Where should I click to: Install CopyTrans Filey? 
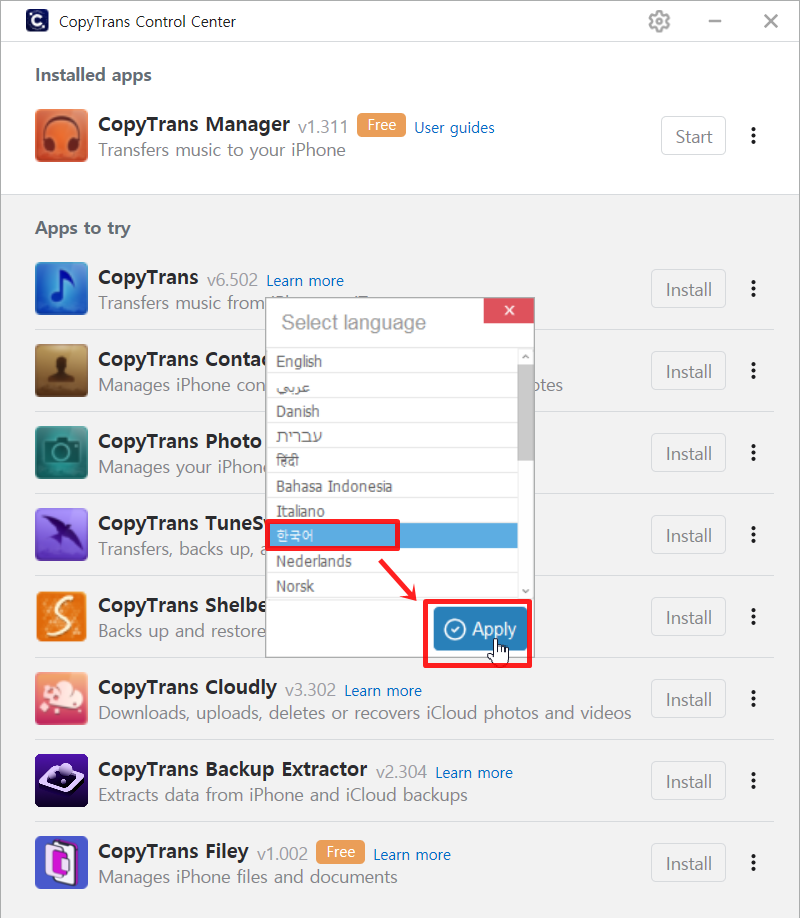[x=688, y=862]
